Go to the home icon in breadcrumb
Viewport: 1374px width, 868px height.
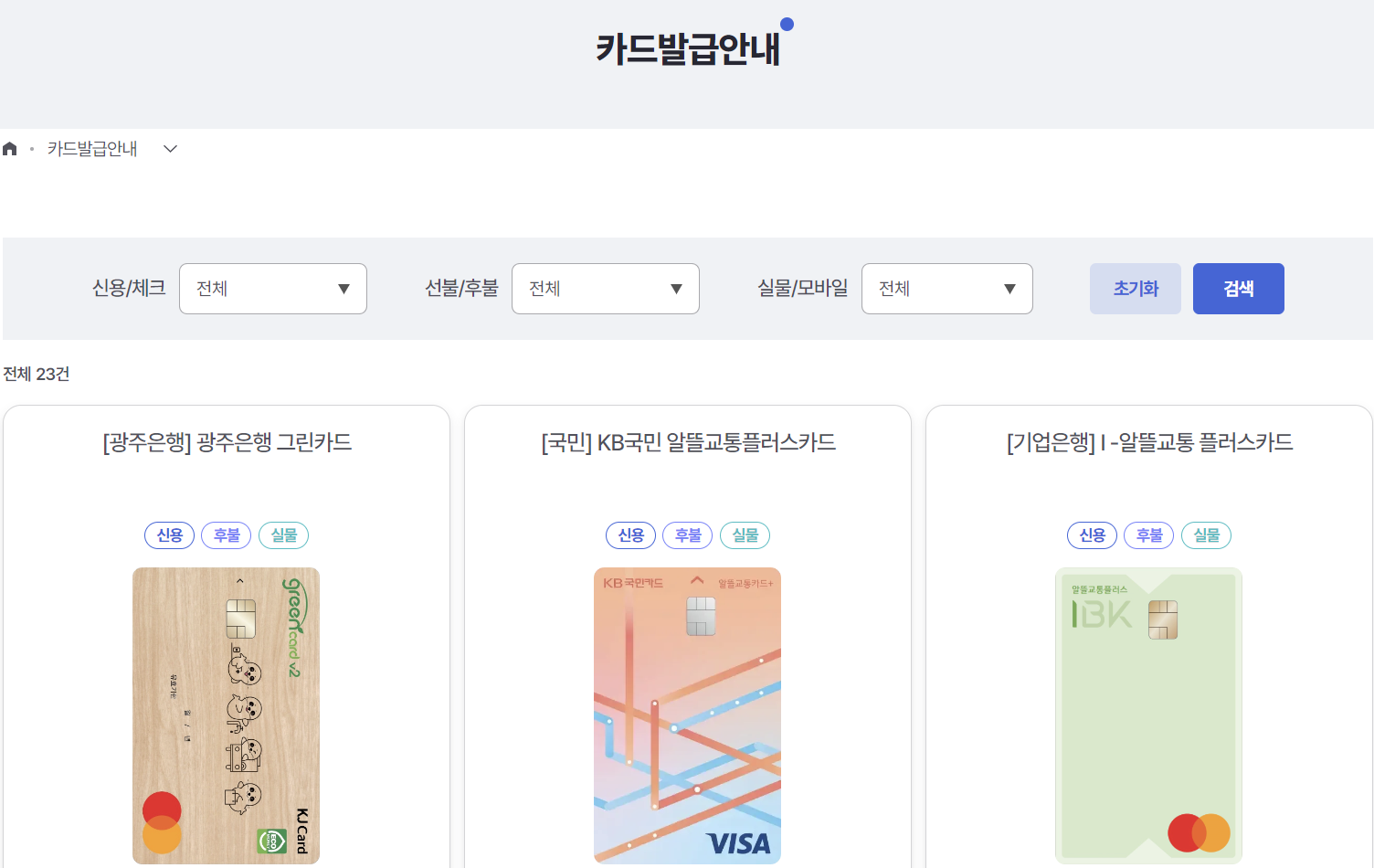tap(10, 149)
